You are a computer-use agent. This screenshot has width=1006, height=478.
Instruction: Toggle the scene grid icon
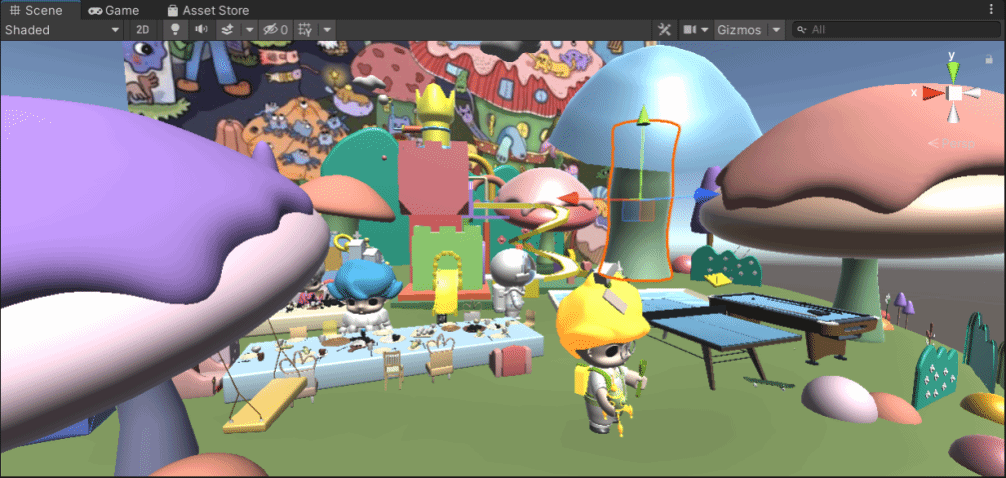(305, 30)
